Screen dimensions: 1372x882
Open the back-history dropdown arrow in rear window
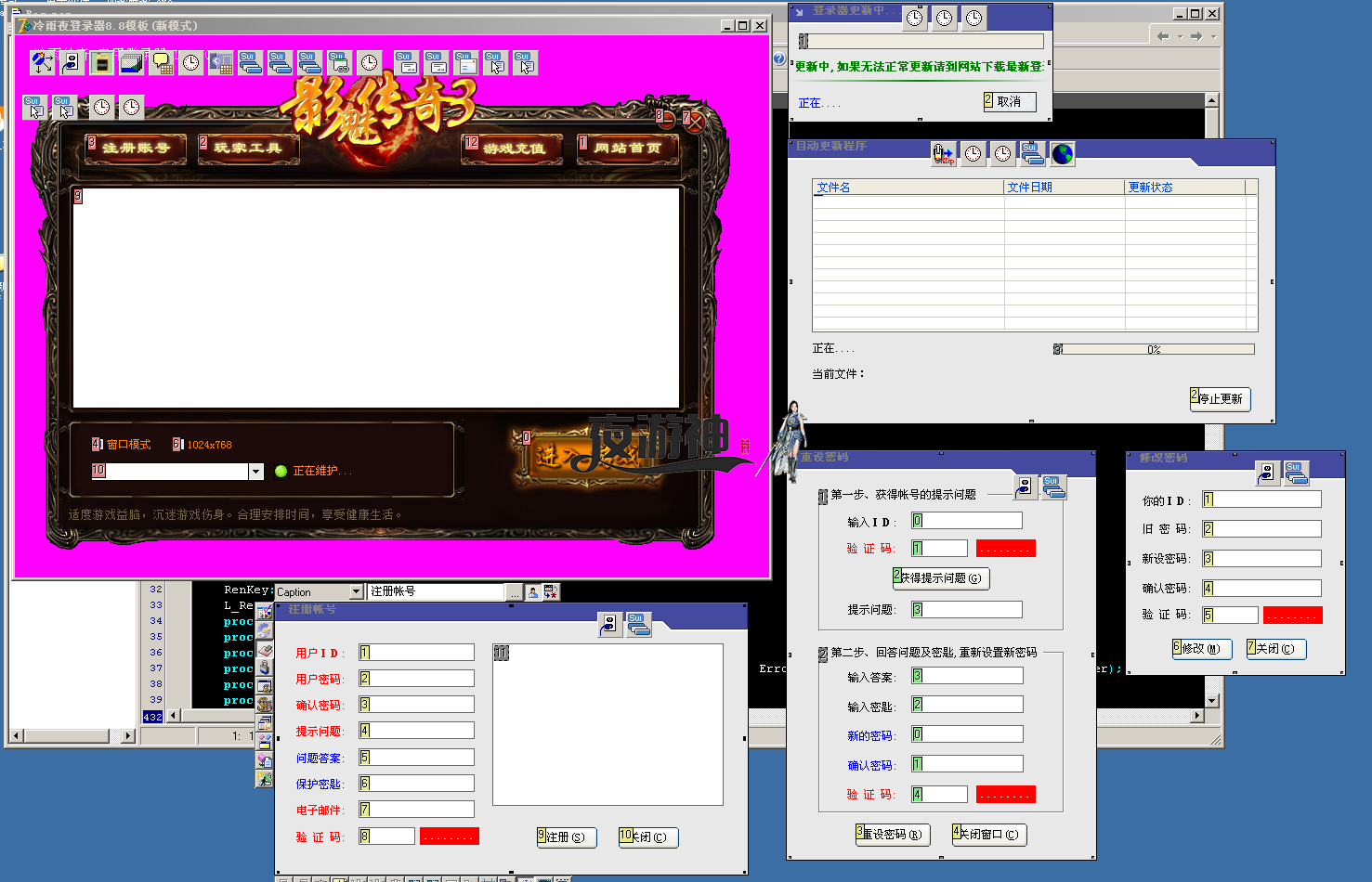click(x=1180, y=37)
